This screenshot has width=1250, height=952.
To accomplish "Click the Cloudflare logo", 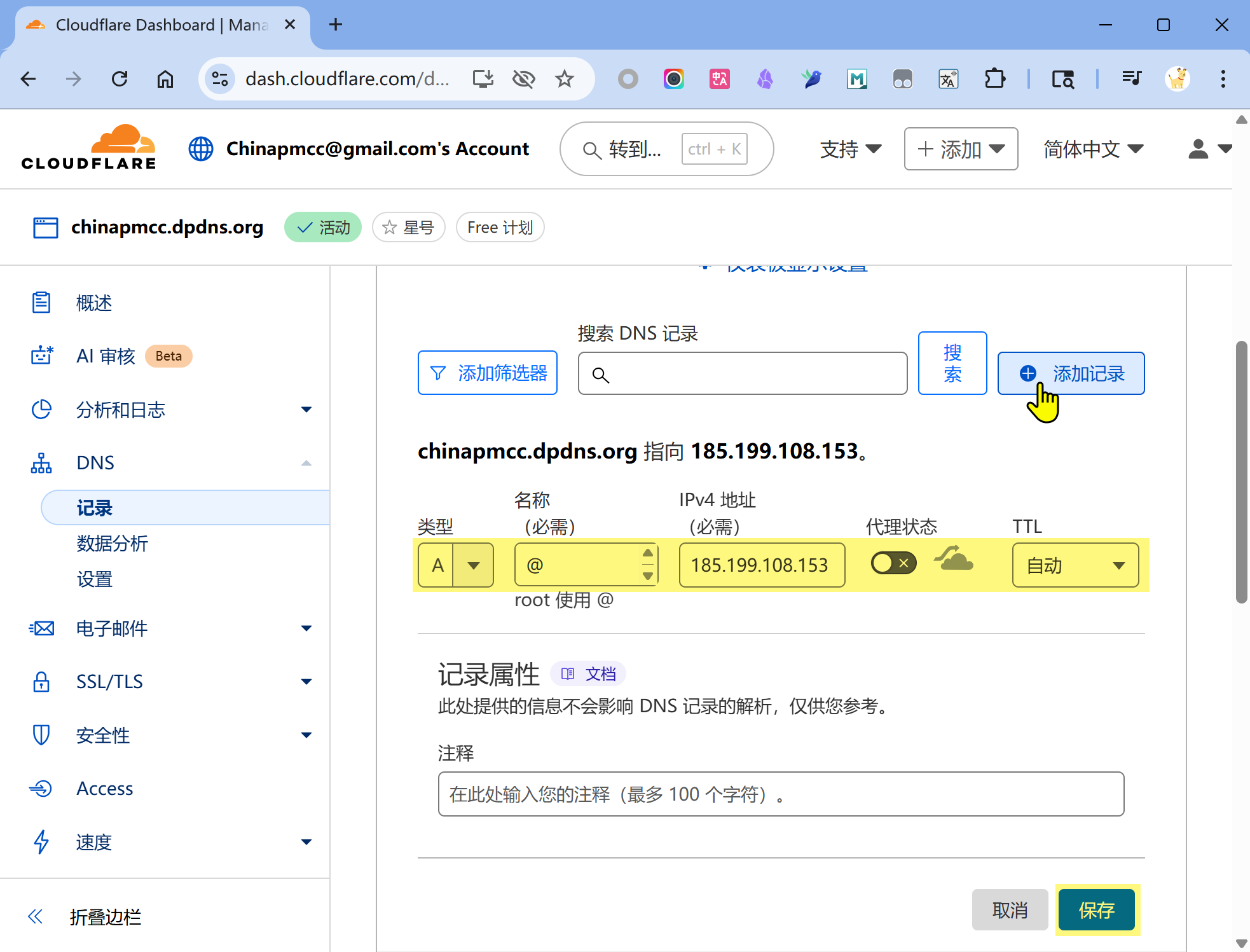I will tap(88, 148).
